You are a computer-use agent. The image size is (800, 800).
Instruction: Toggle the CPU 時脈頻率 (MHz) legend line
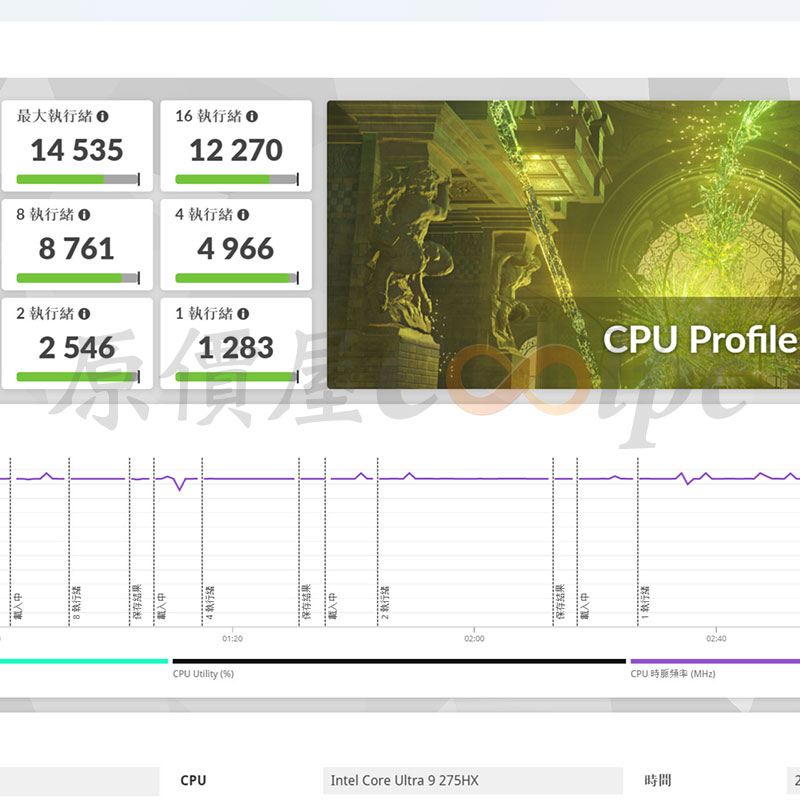pyautogui.click(x=715, y=661)
